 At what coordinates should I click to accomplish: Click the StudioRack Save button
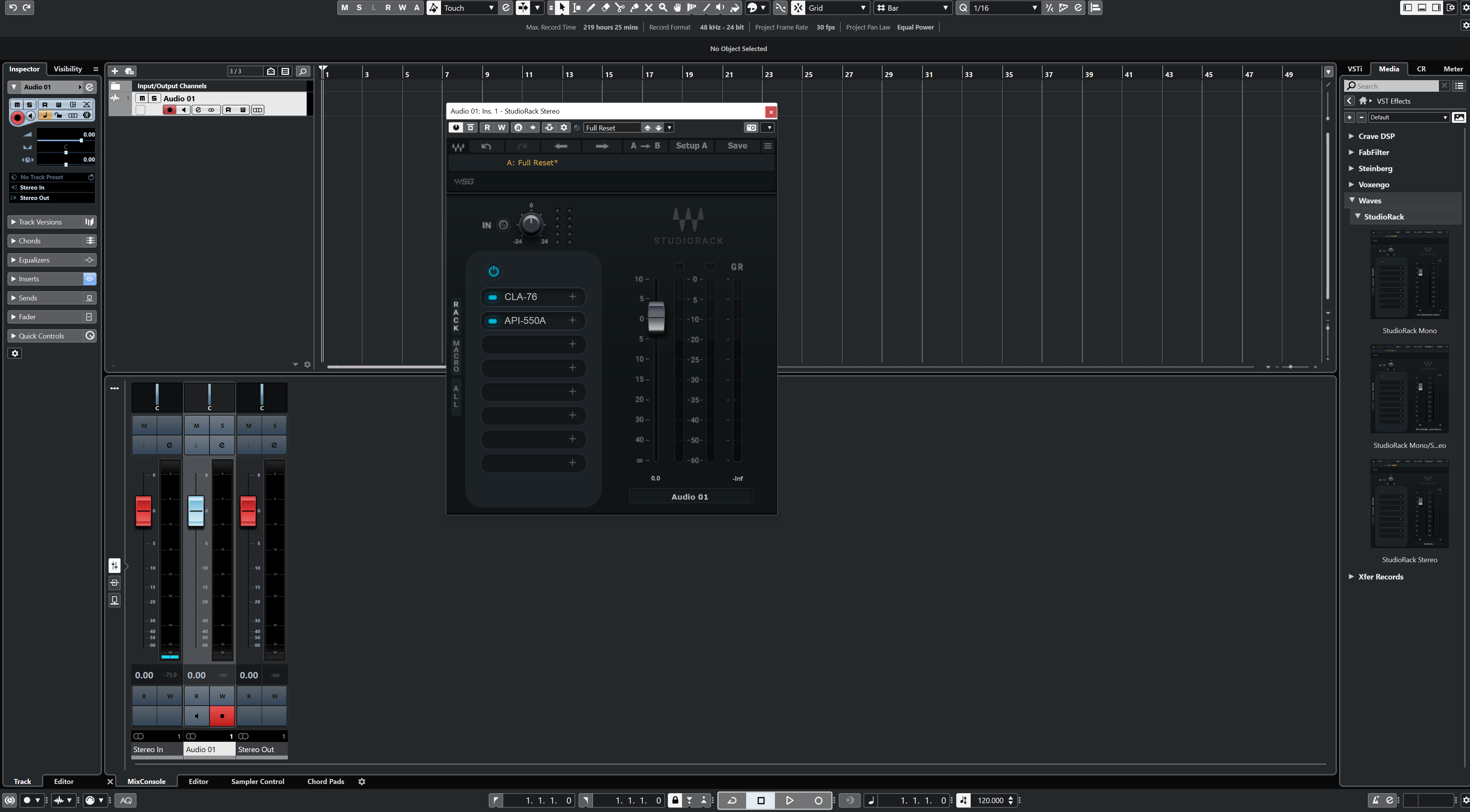[737, 146]
